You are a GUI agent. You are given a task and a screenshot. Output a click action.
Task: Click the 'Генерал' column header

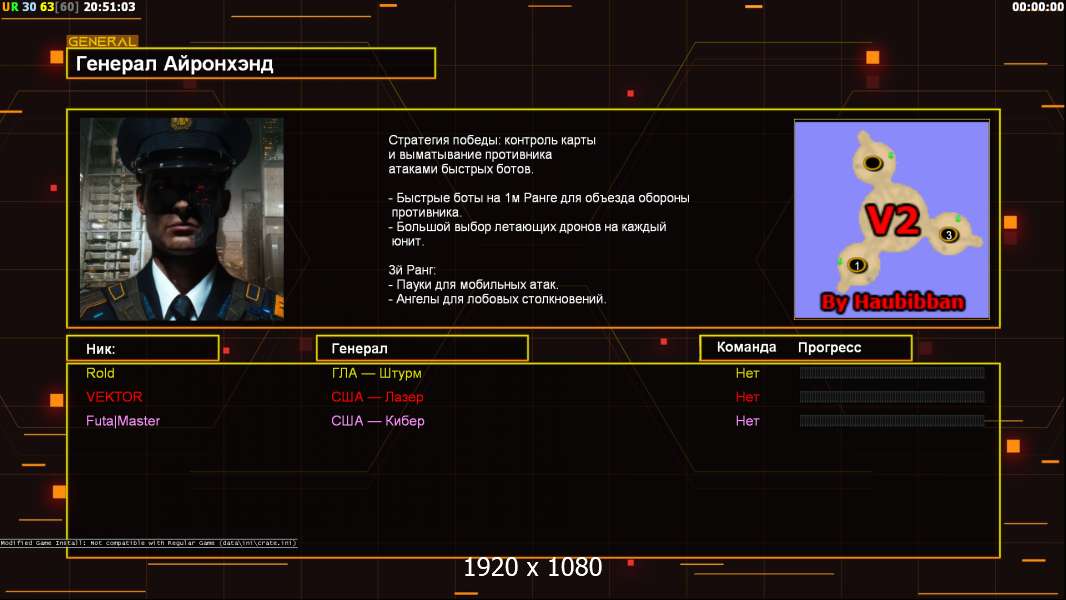click(x=422, y=348)
